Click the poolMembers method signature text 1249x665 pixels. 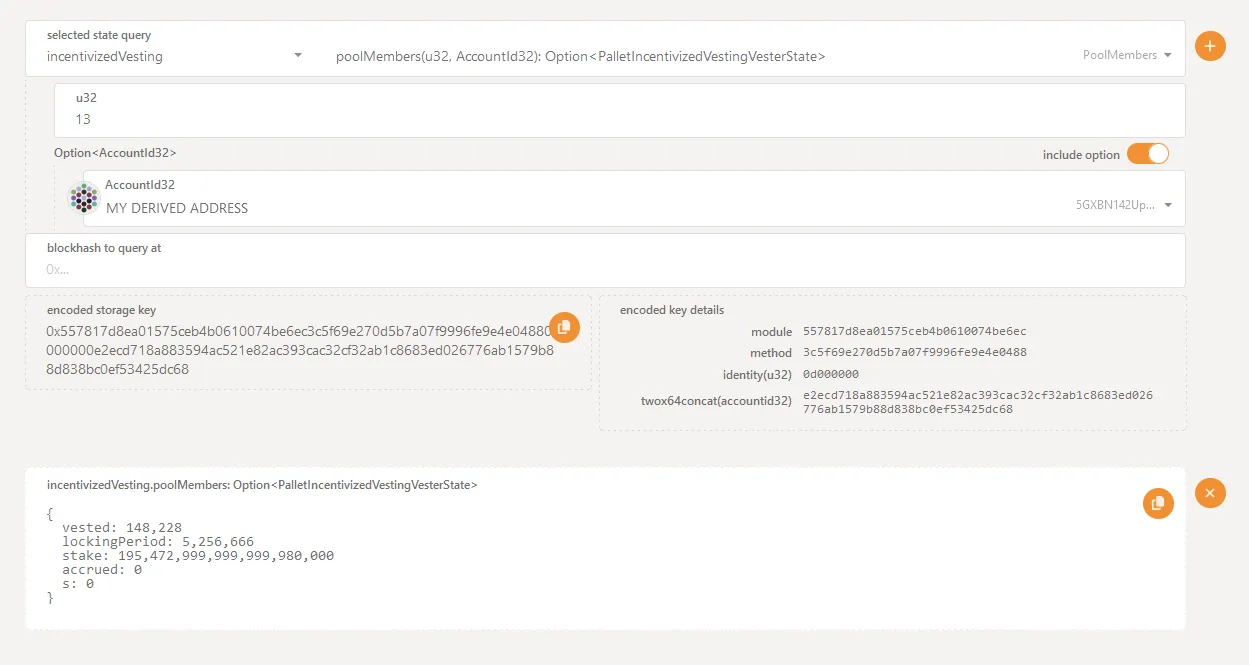580,57
